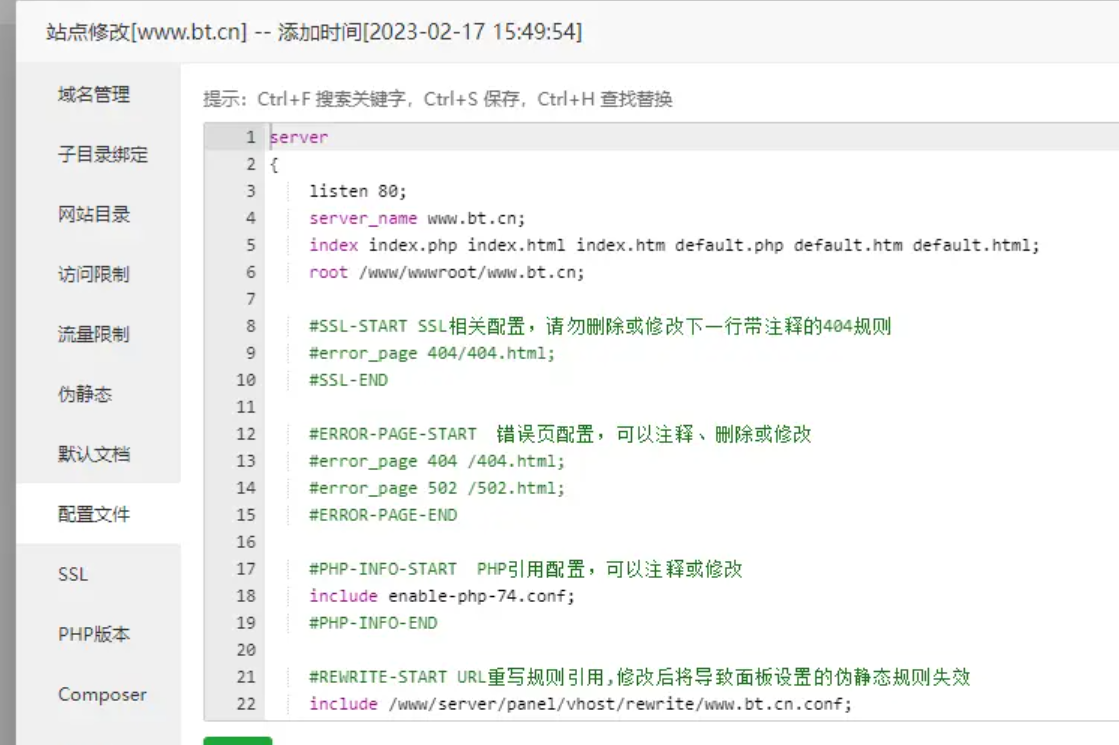Viewport: 1119px width, 745px height.
Task: Select the 网站目录 sidebar tab
Action: coord(94,215)
